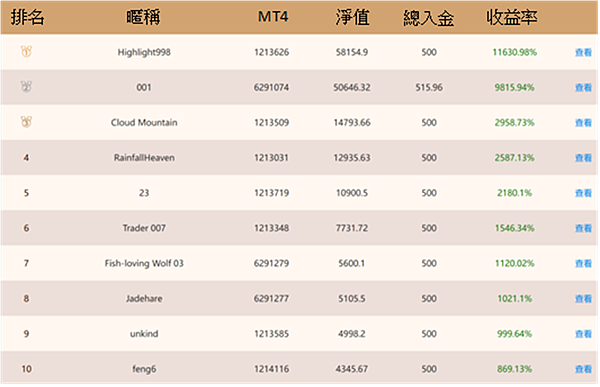Viewport: 600px width, 387px height.
Task: Click the deposit amount 515.96
Action: coord(429,87)
